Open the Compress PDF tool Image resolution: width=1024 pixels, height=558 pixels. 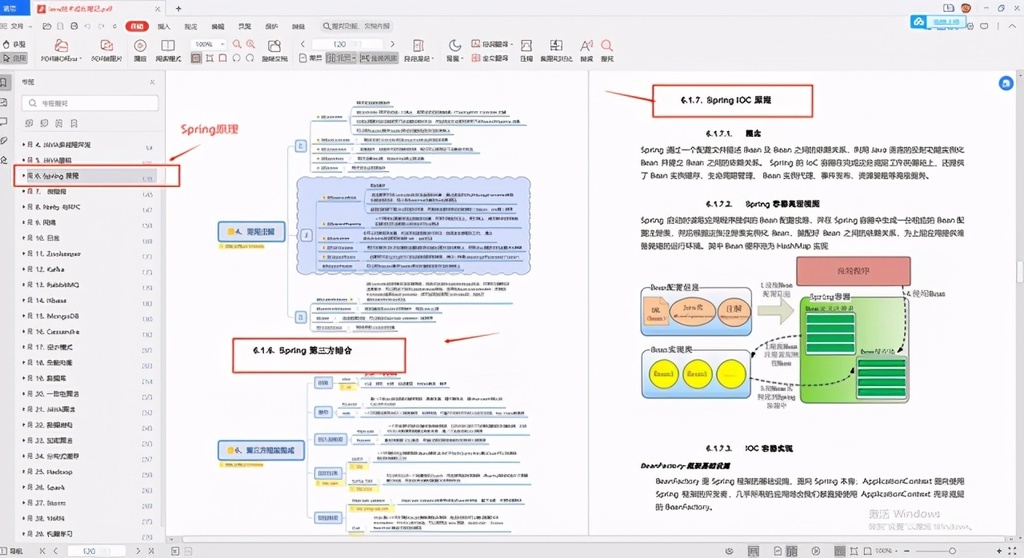coord(526,50)
